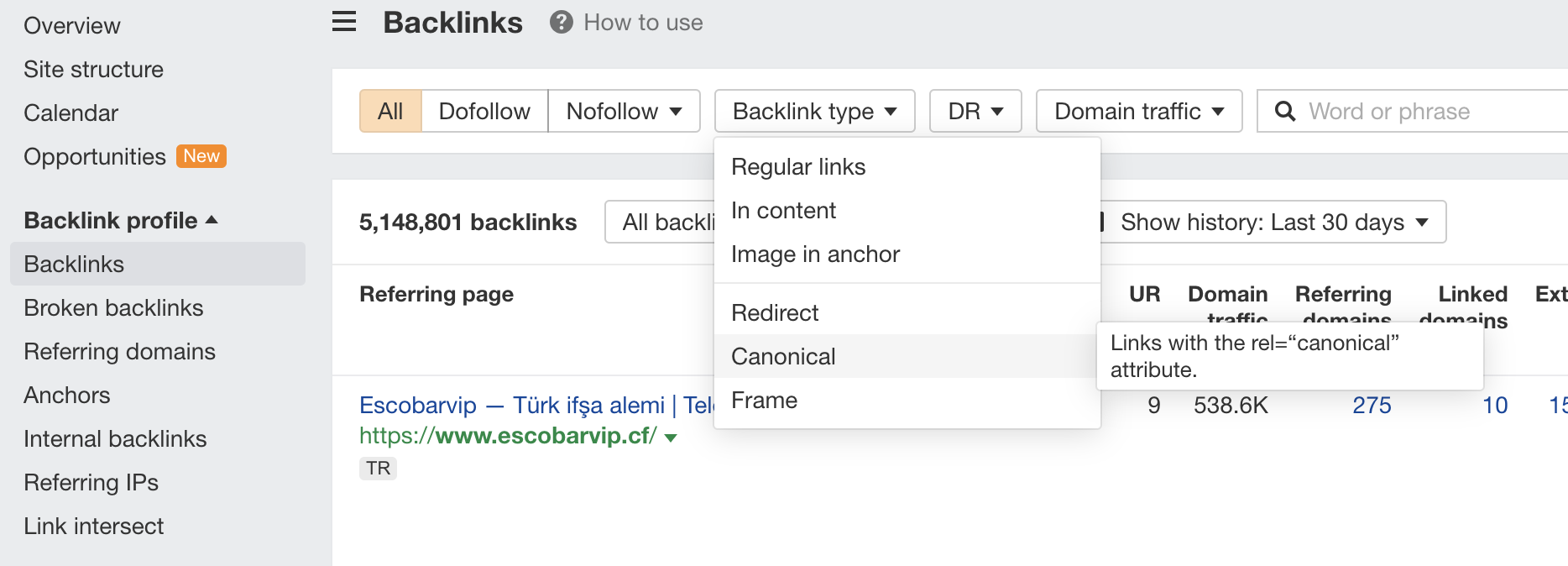Choose Canonical backlink type
Image resolution: width=1568 pixels, height=566 pixels.
tap(907, 356)
